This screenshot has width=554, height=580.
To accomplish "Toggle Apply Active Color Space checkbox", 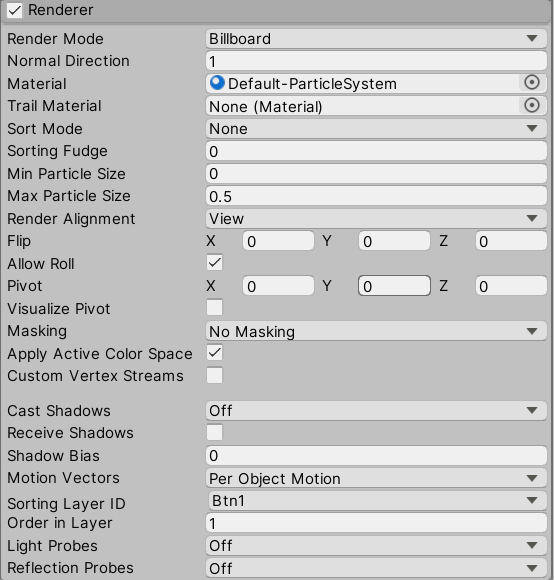I will coord(214,353).
